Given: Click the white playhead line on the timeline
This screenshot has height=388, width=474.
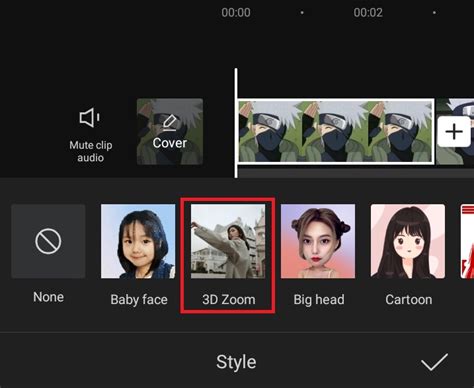Looking at the screenshot, I should (x=236, y=123).
